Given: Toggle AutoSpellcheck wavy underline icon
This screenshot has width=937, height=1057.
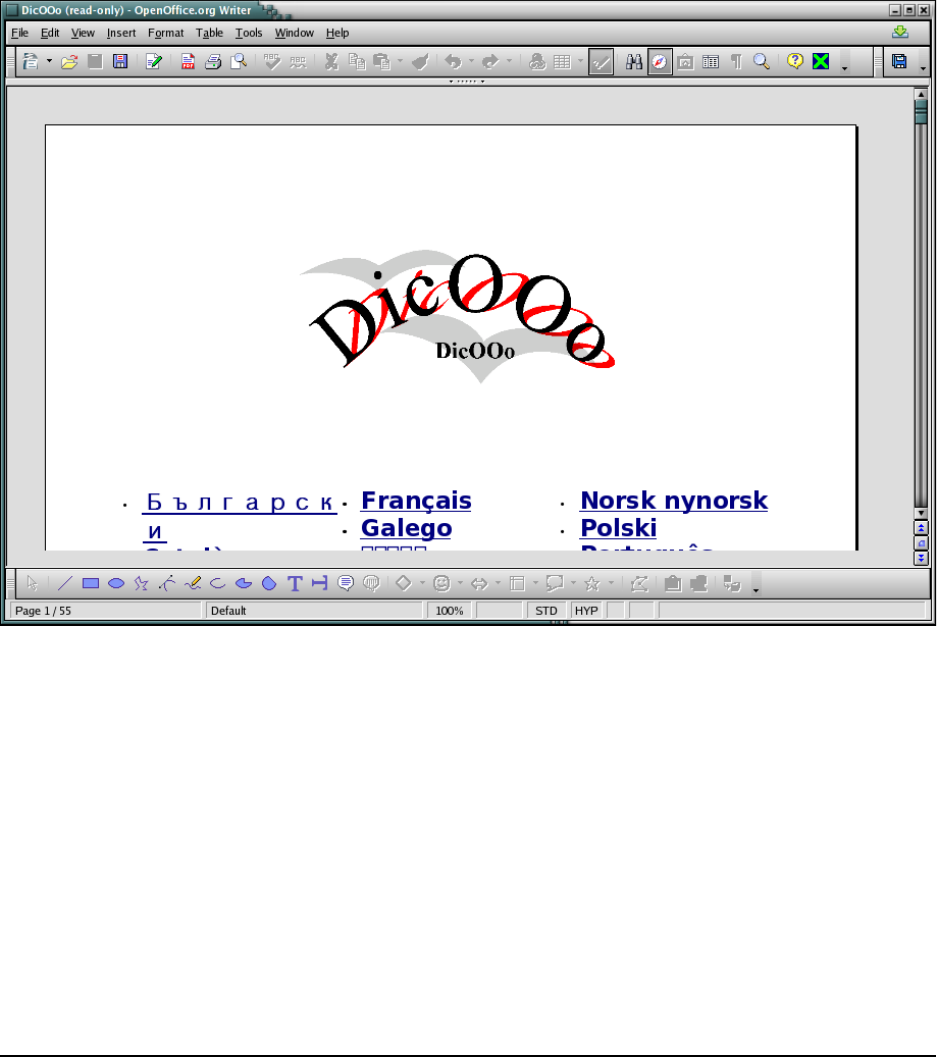Looking at the screenshot, I should point(297,62).
